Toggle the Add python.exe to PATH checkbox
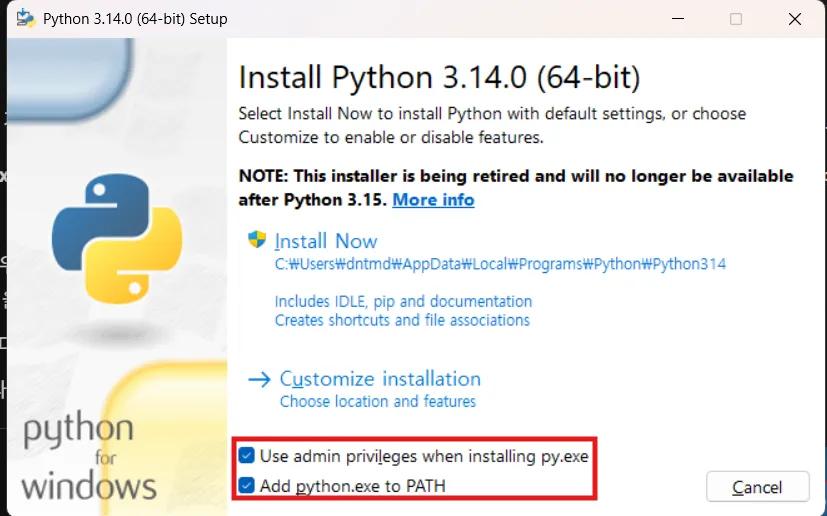This screenshot has width=827, height=516. pos(247,486)
